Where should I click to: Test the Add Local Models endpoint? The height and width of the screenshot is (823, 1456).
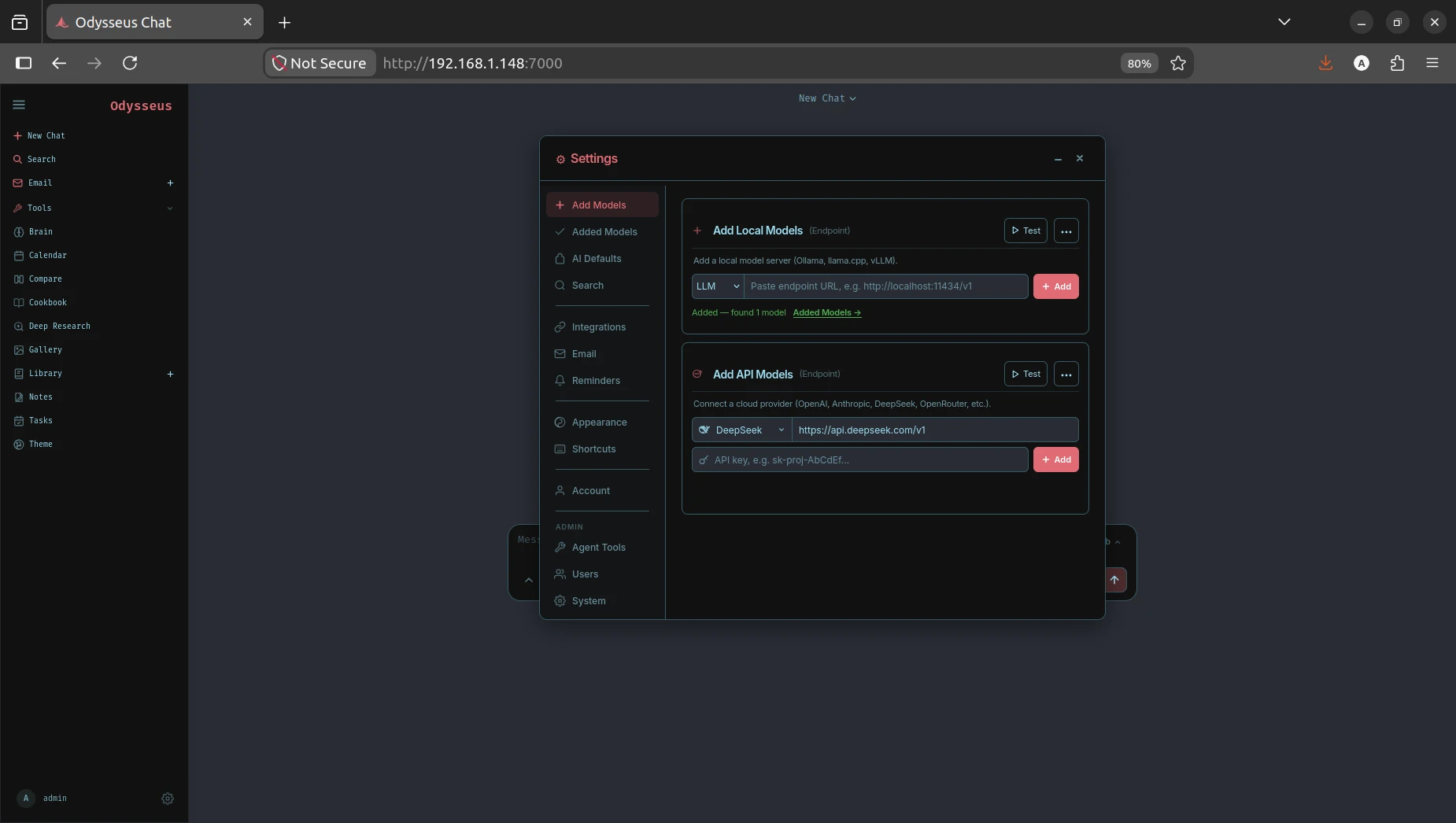tap(1025, 231)
